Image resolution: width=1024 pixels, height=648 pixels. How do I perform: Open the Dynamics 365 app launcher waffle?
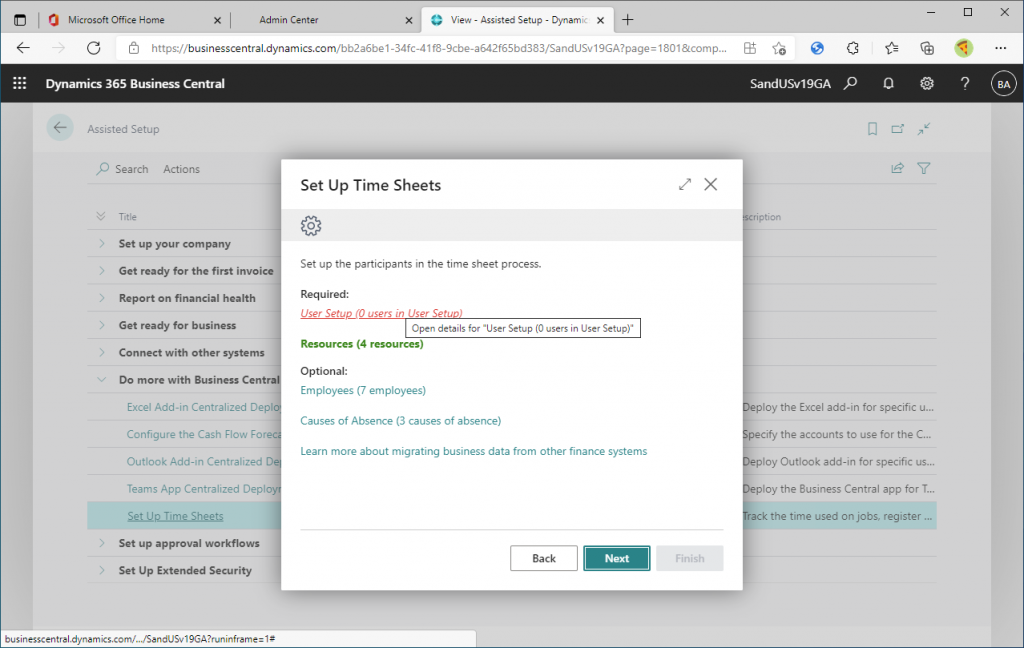click(20, 83)
